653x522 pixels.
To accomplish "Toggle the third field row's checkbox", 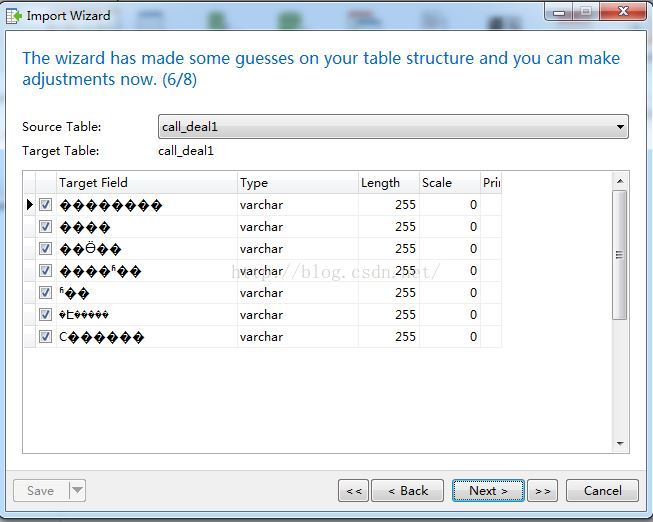I will tap(45, 249).
